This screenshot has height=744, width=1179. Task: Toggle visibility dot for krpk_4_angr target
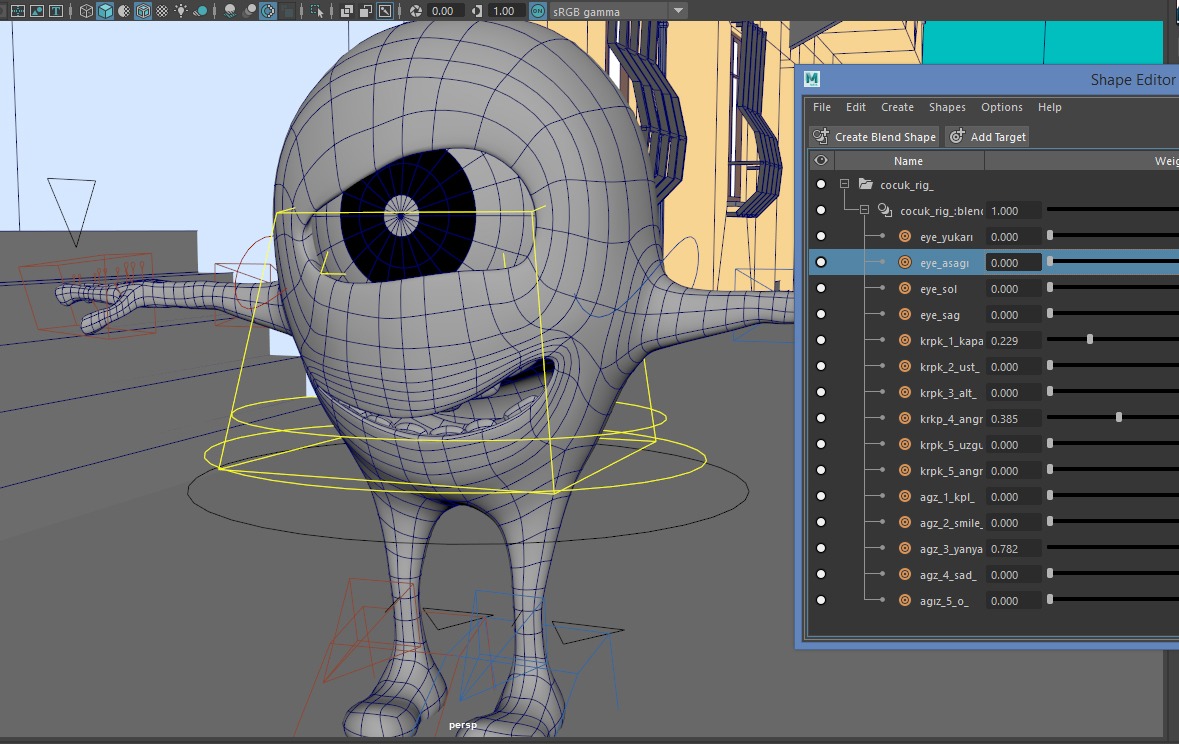pyautogui.click(x=821, y=419)
